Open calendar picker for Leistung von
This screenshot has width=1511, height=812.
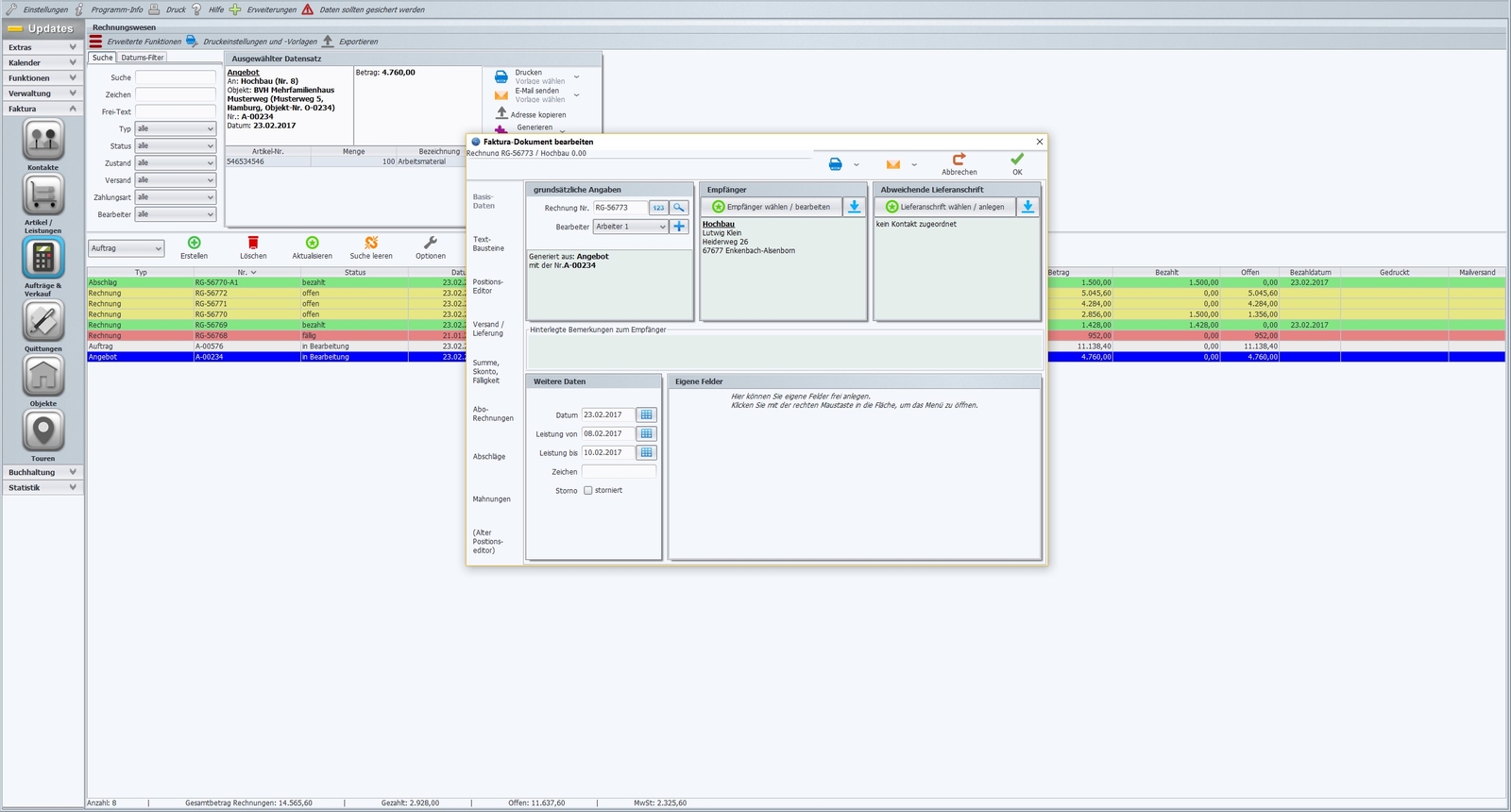(647, 433)
